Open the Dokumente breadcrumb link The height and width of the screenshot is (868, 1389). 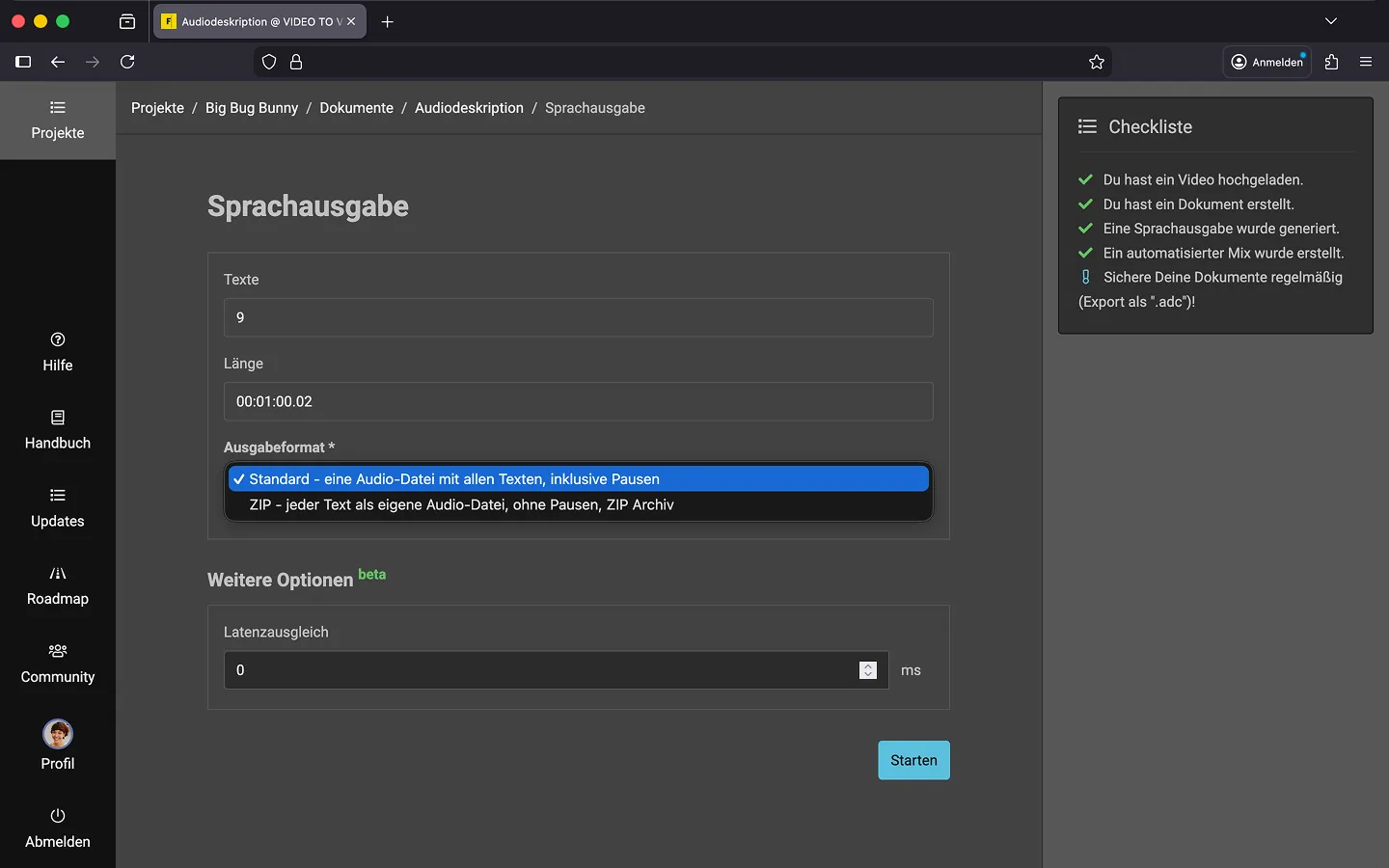[x=356, y=108]
